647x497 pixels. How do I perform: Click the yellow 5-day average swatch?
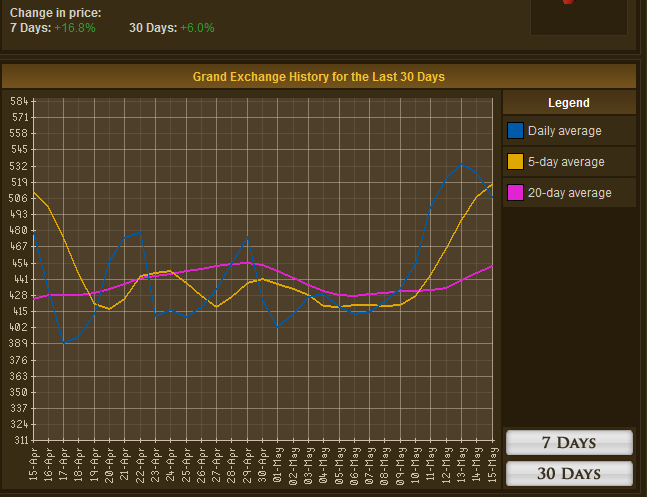[515, 161]
